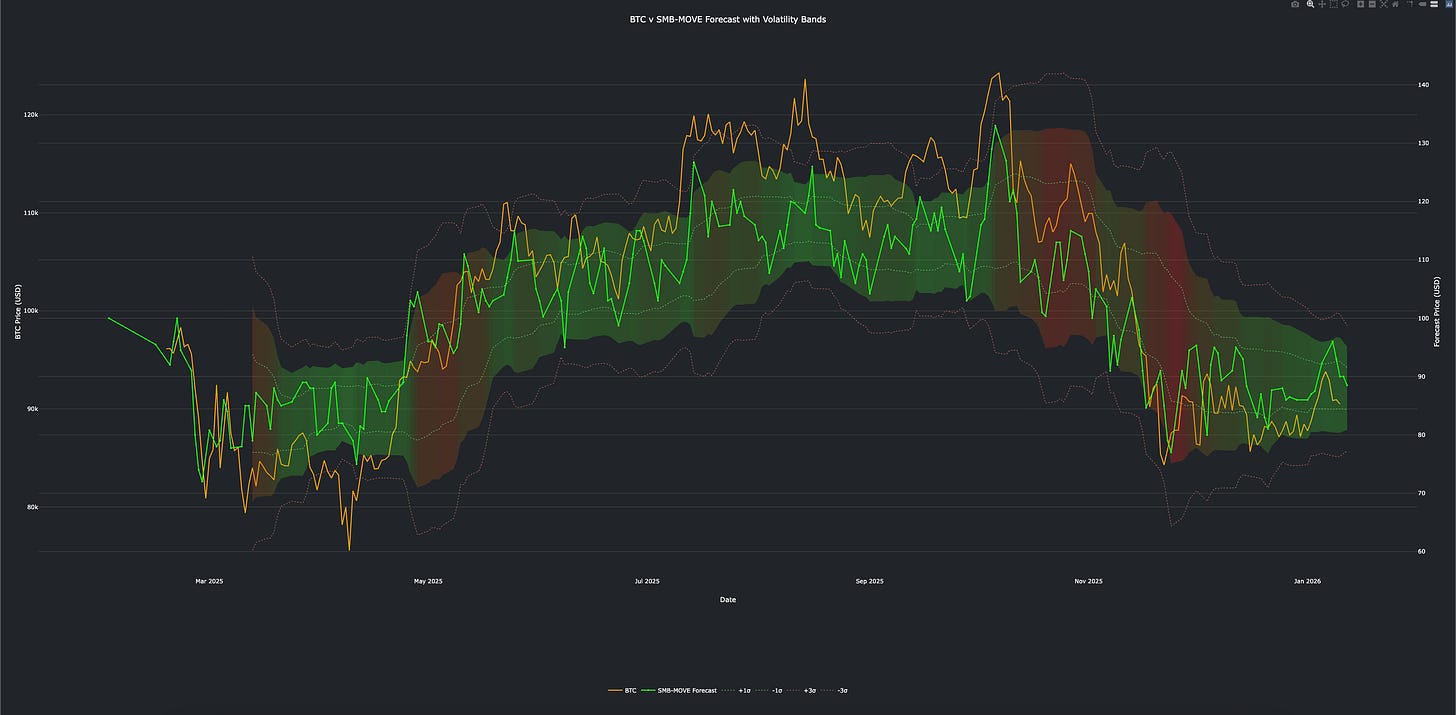The height and width of the screenshot is (715, 1456).
Task: Toggle spike lines icon in modebar
Action: [1410, 4]
